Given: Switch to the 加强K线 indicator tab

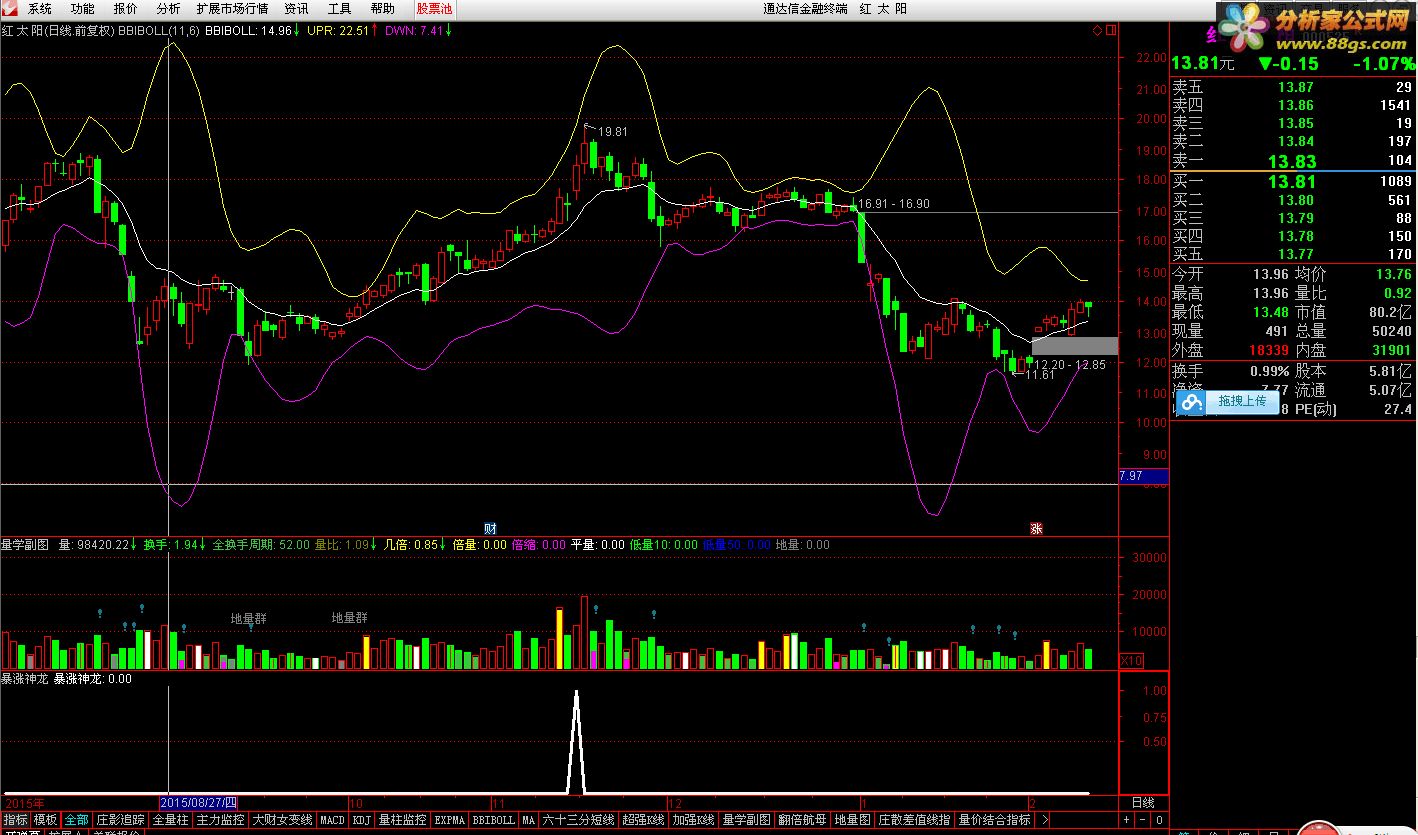Looking at the screenshot, I should [x=694, y=819].
